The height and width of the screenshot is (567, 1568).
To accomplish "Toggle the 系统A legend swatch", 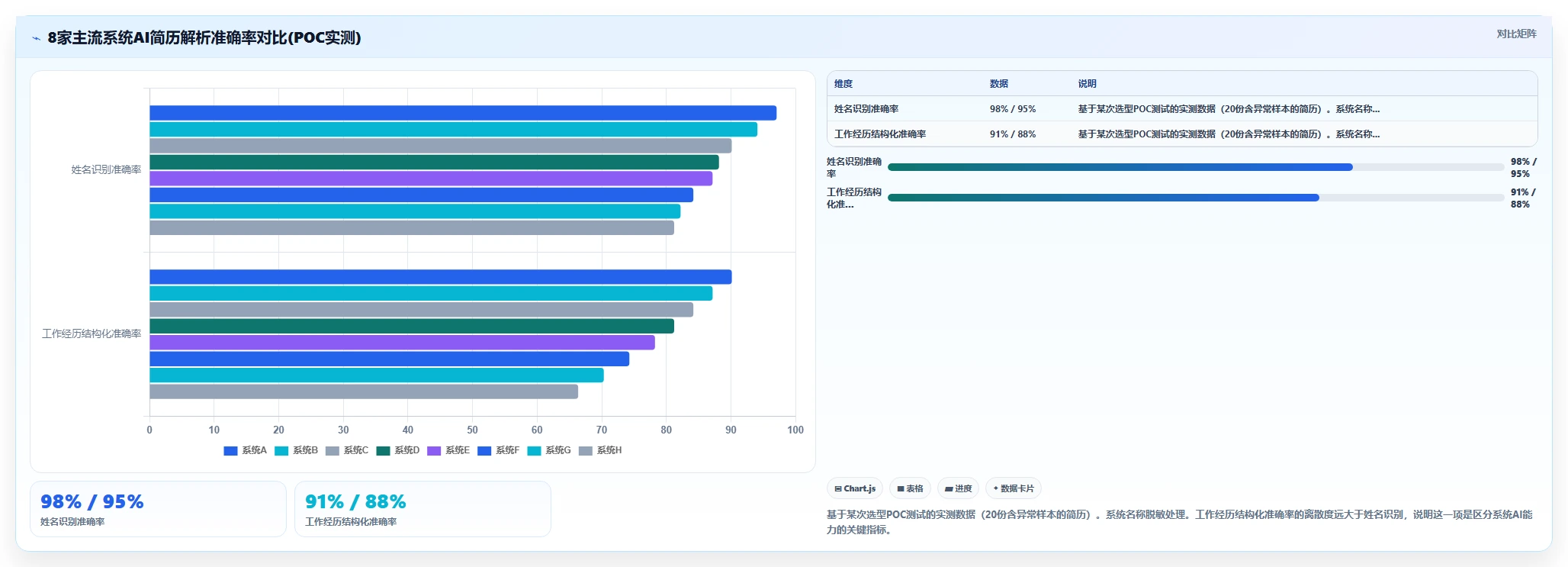I will (230, 450).
